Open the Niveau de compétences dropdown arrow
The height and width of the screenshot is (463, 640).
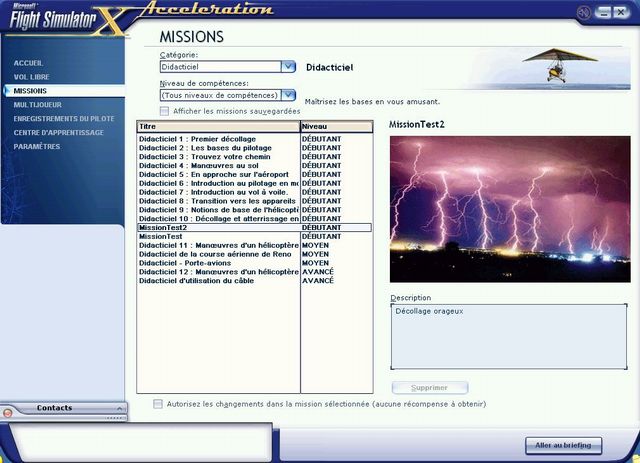coord(289,95)
